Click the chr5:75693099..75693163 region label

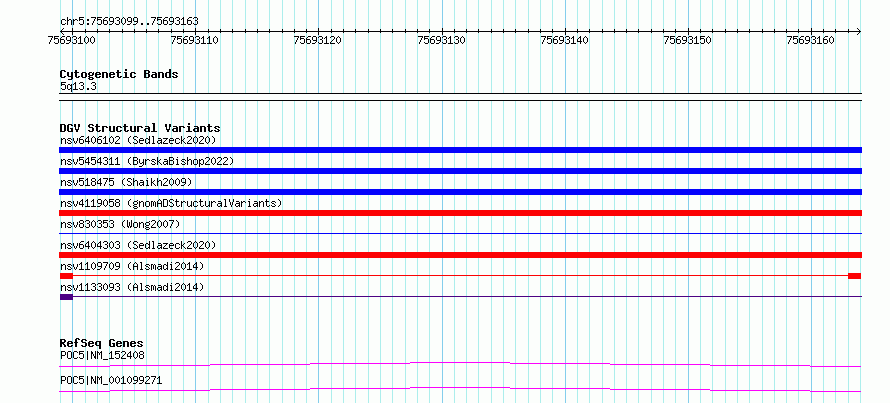129,22
